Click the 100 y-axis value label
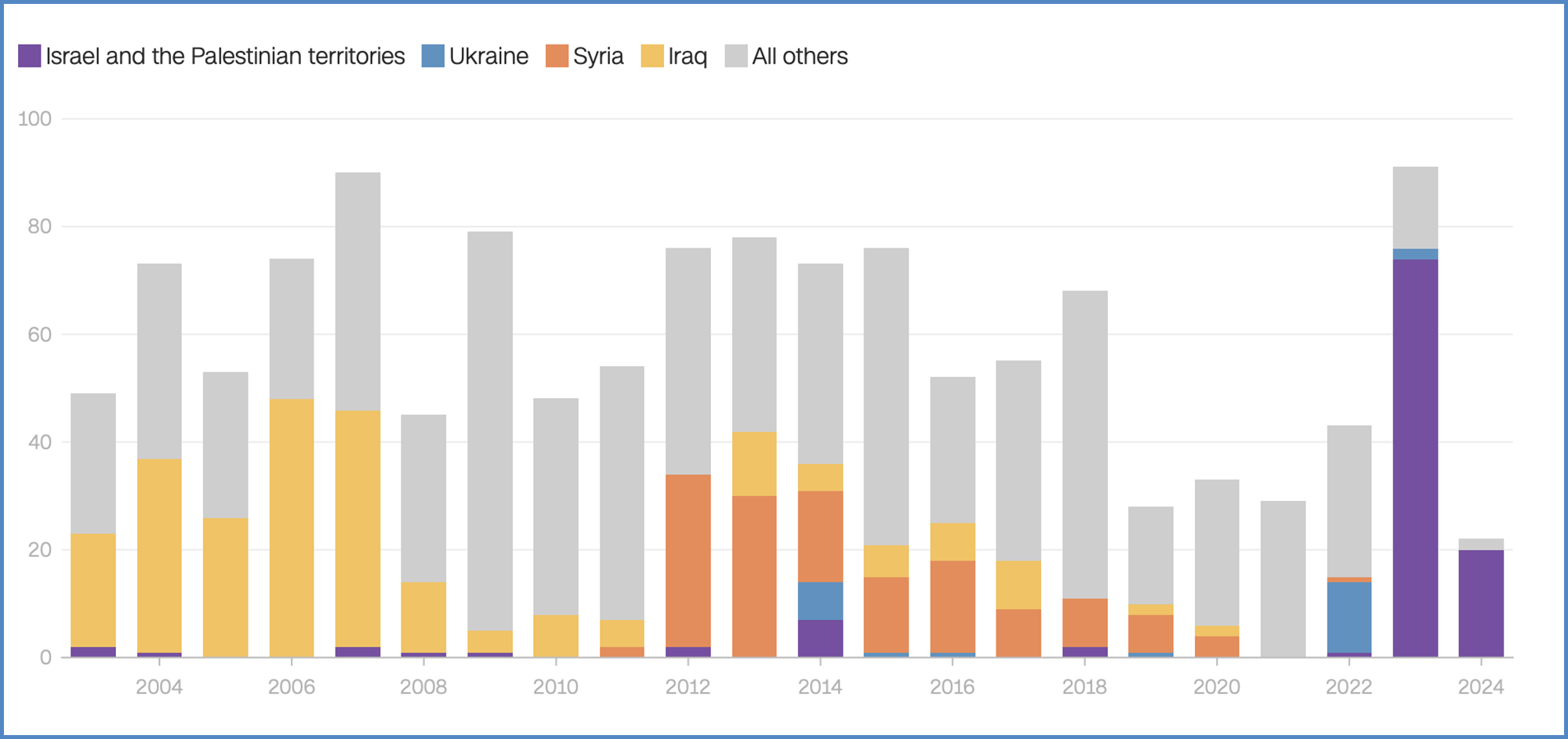The image size is (1568, 739). point(34,119)
